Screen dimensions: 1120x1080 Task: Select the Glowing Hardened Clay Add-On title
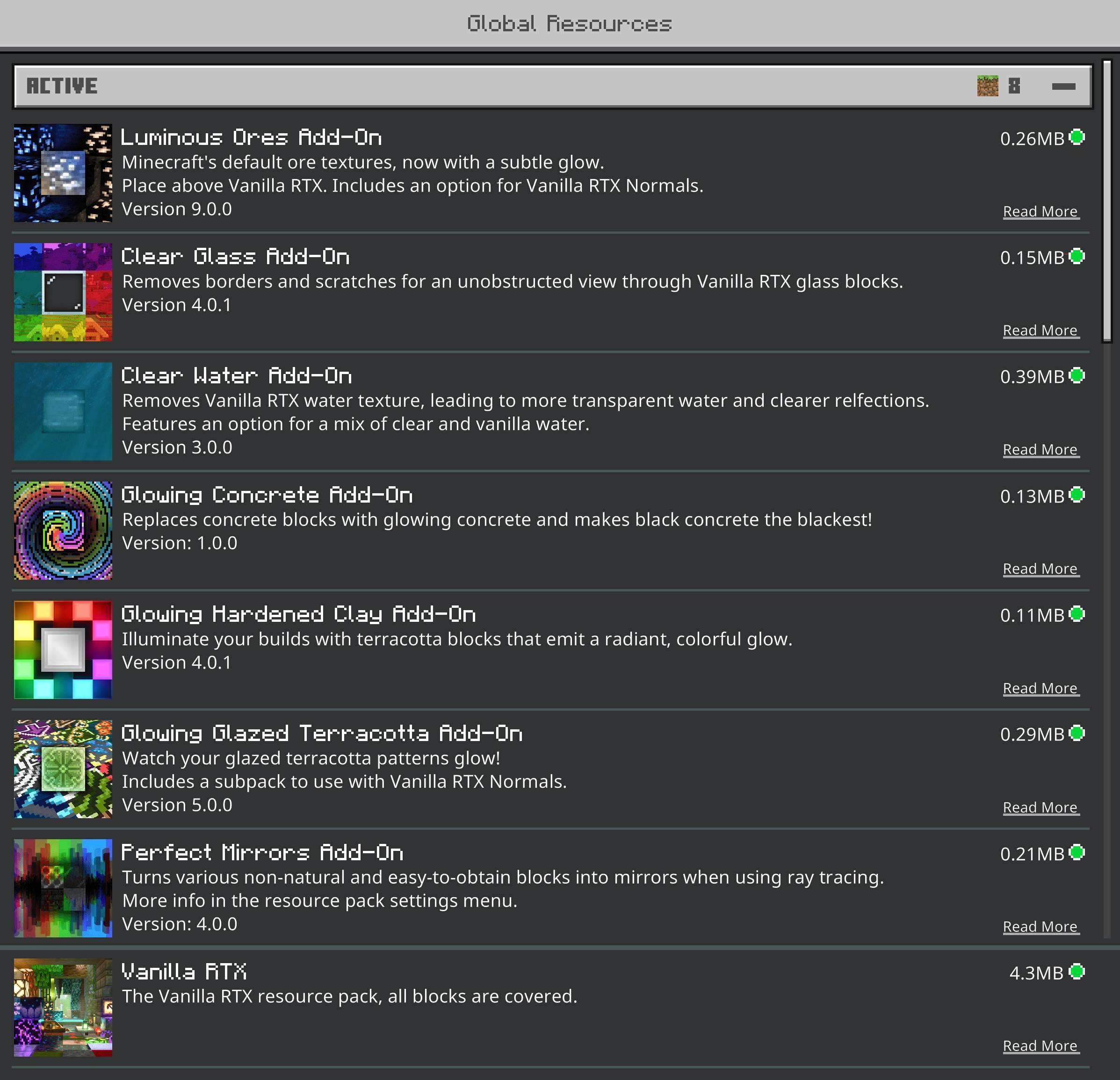point(298,614)
